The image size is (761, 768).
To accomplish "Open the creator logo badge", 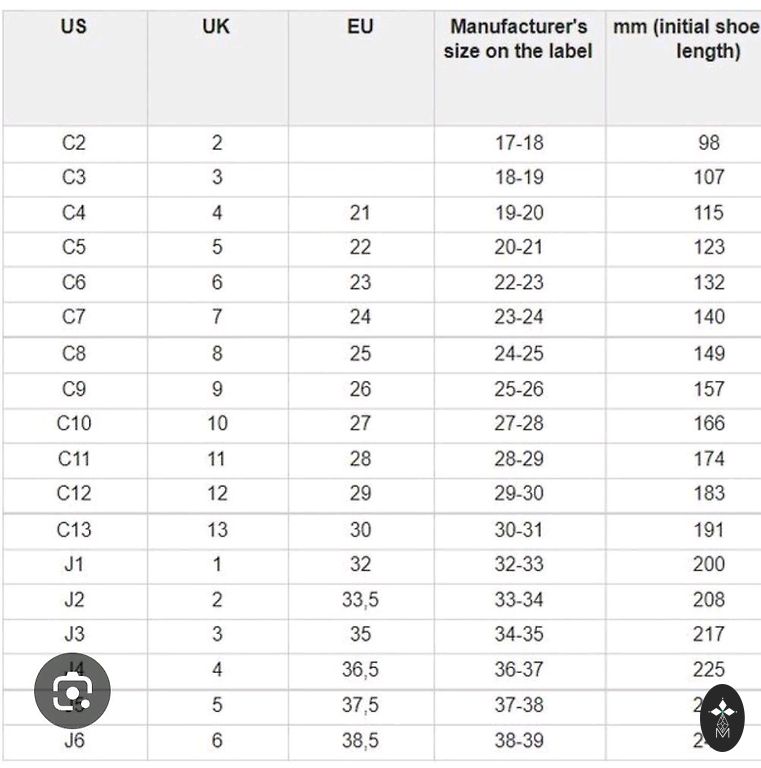I will pos(722,717).
